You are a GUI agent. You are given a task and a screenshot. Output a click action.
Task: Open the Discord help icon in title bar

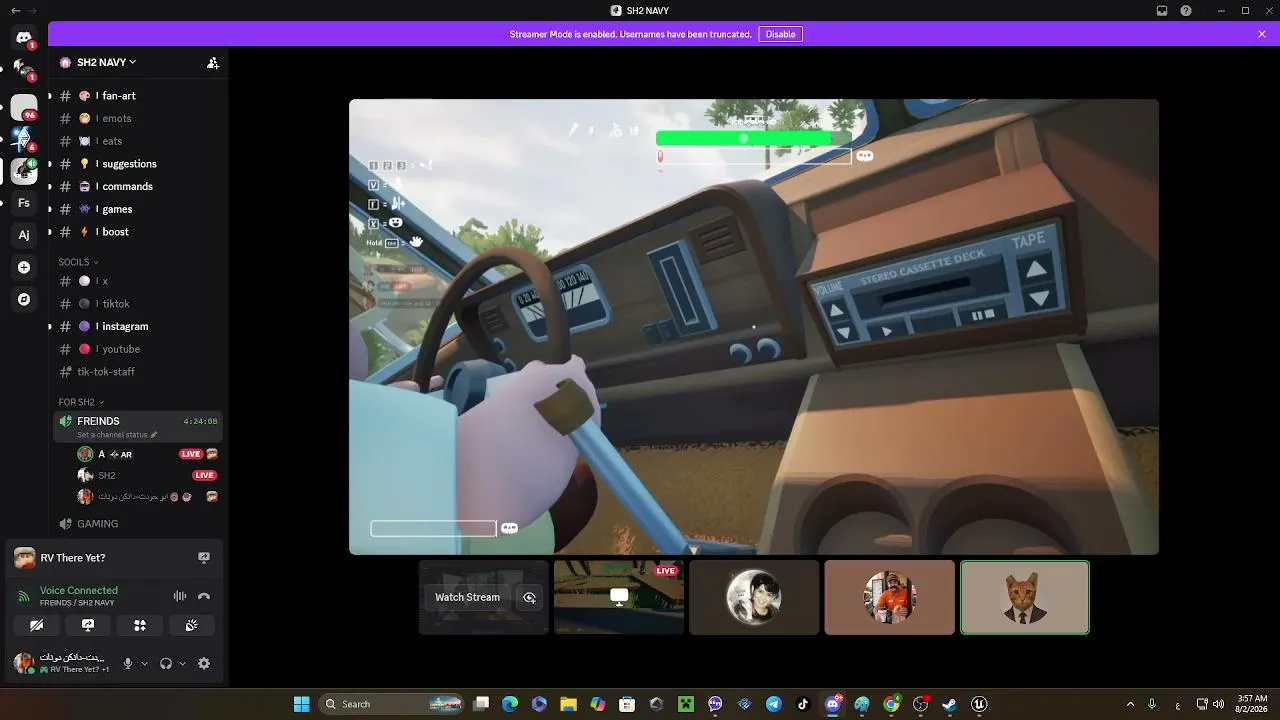[x=1186, y=11]
